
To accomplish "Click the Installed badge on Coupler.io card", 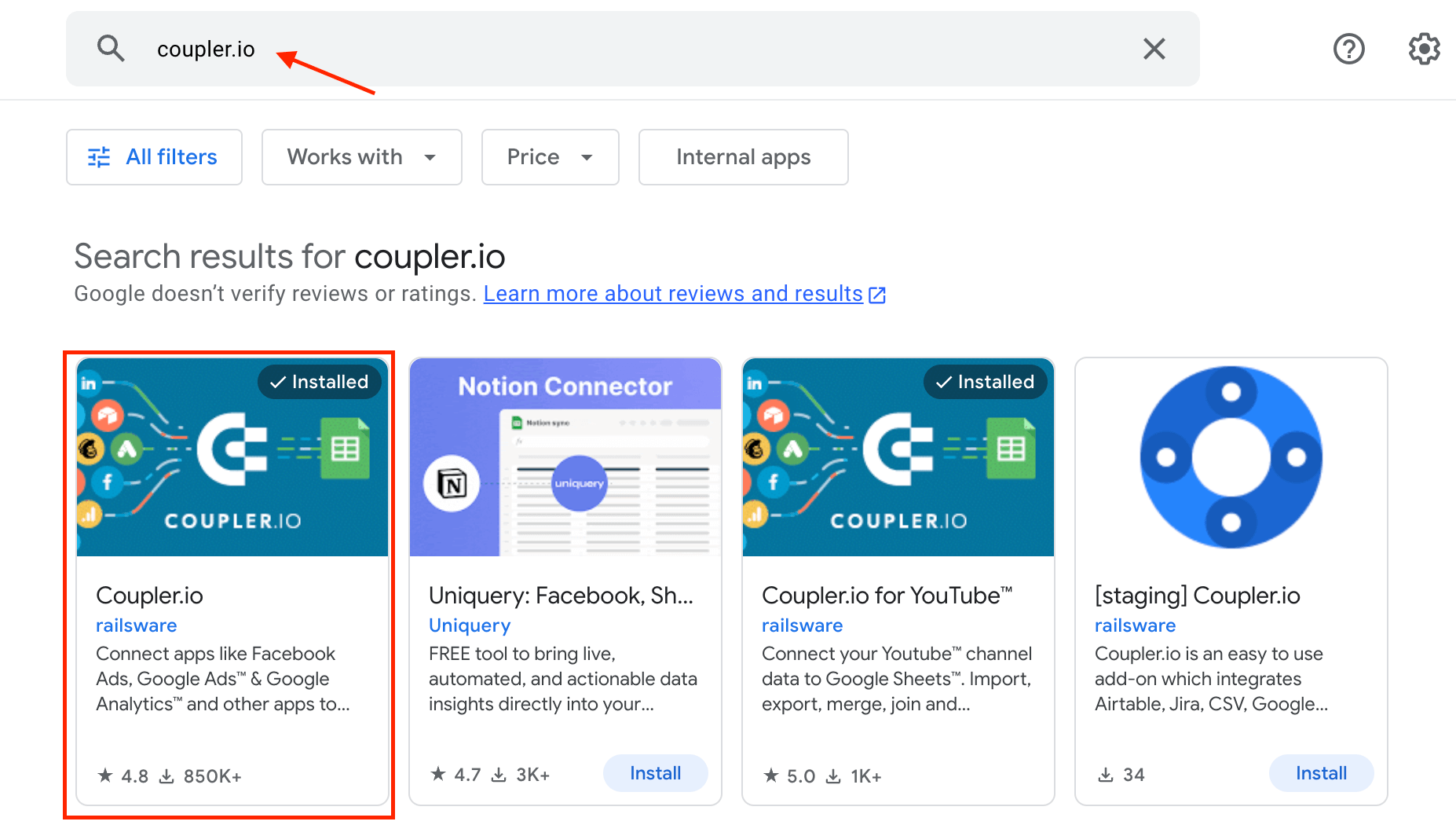I will [320, 382].
